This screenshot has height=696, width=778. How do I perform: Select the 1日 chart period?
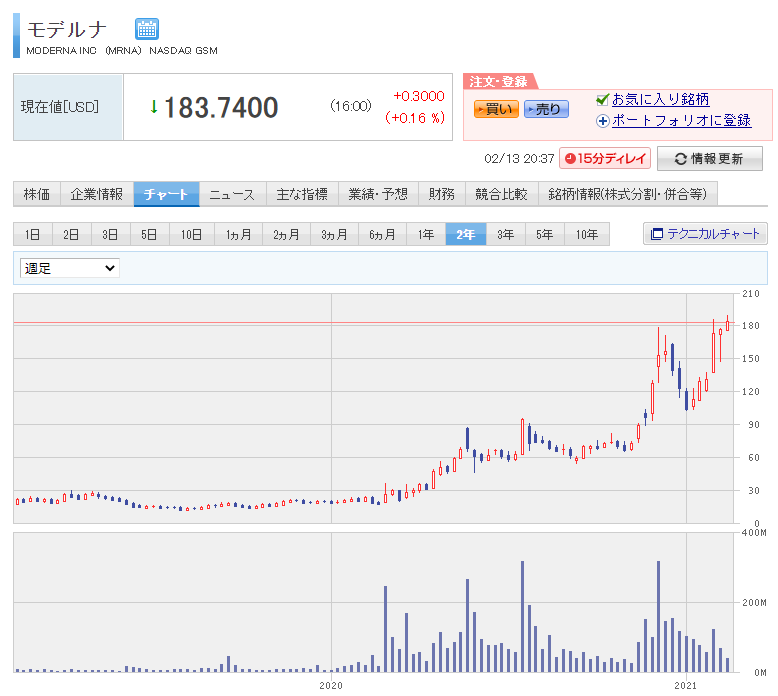click(x=33, y=234)
